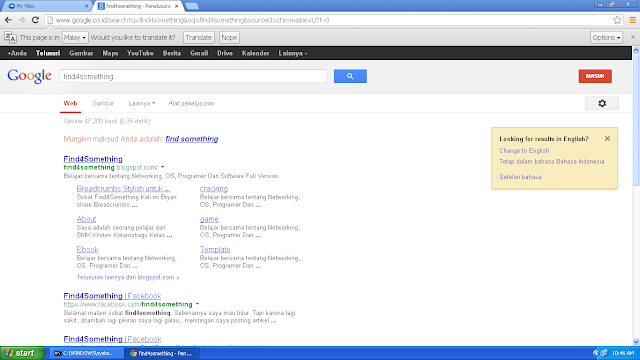
Task: Open the Ebook sitelink
Action: 87,249
